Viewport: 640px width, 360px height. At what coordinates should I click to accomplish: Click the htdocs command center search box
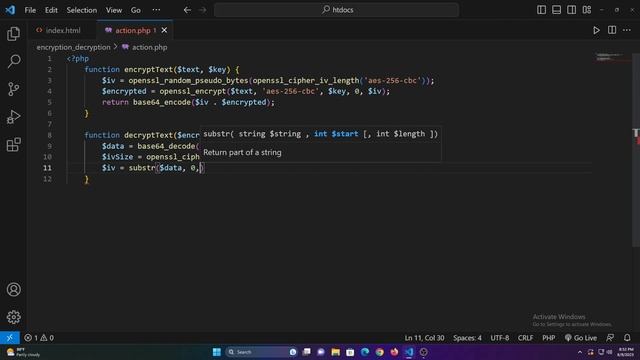click(336, 10)
